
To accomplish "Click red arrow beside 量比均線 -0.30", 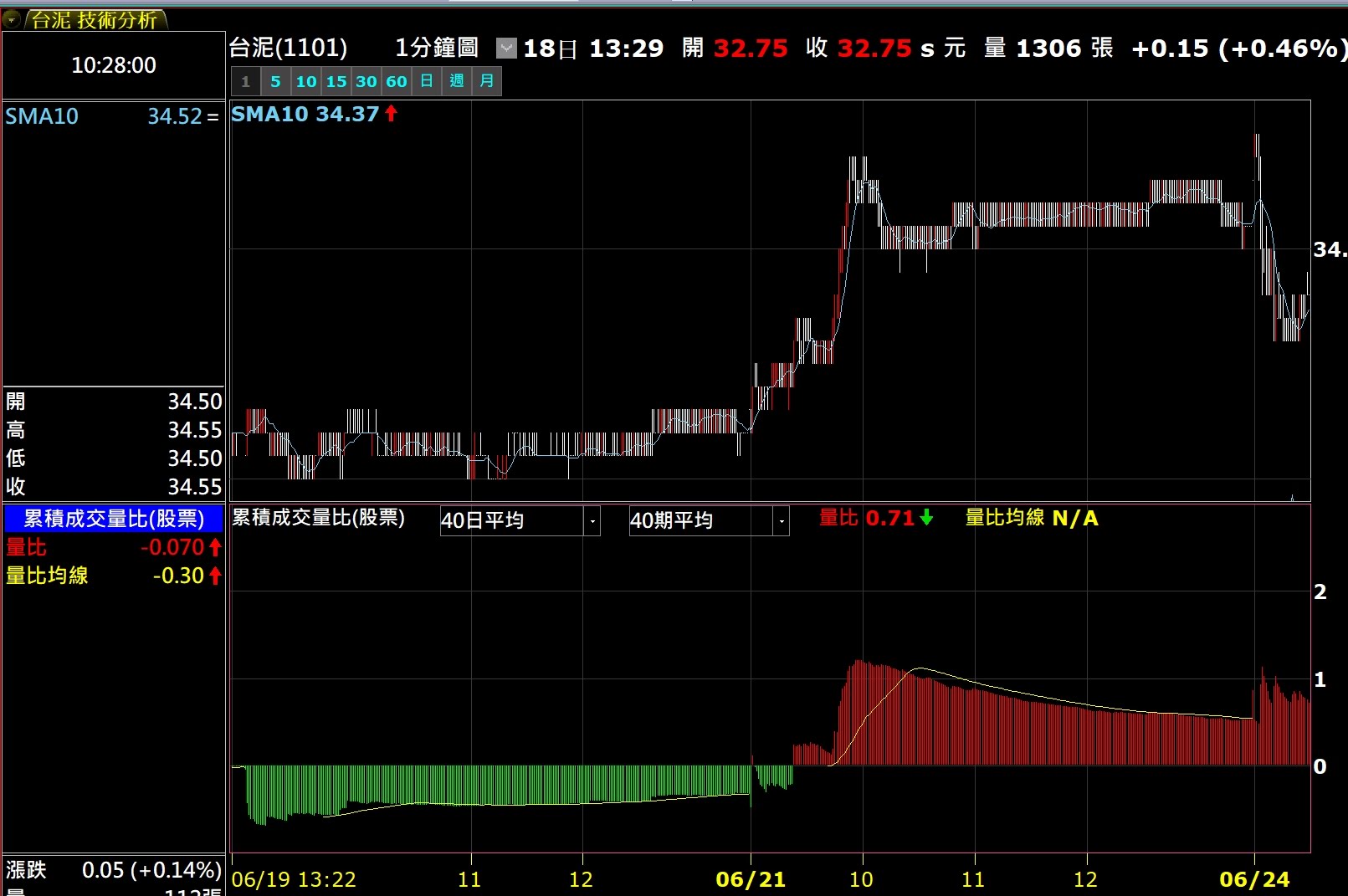I will (215, 576).
